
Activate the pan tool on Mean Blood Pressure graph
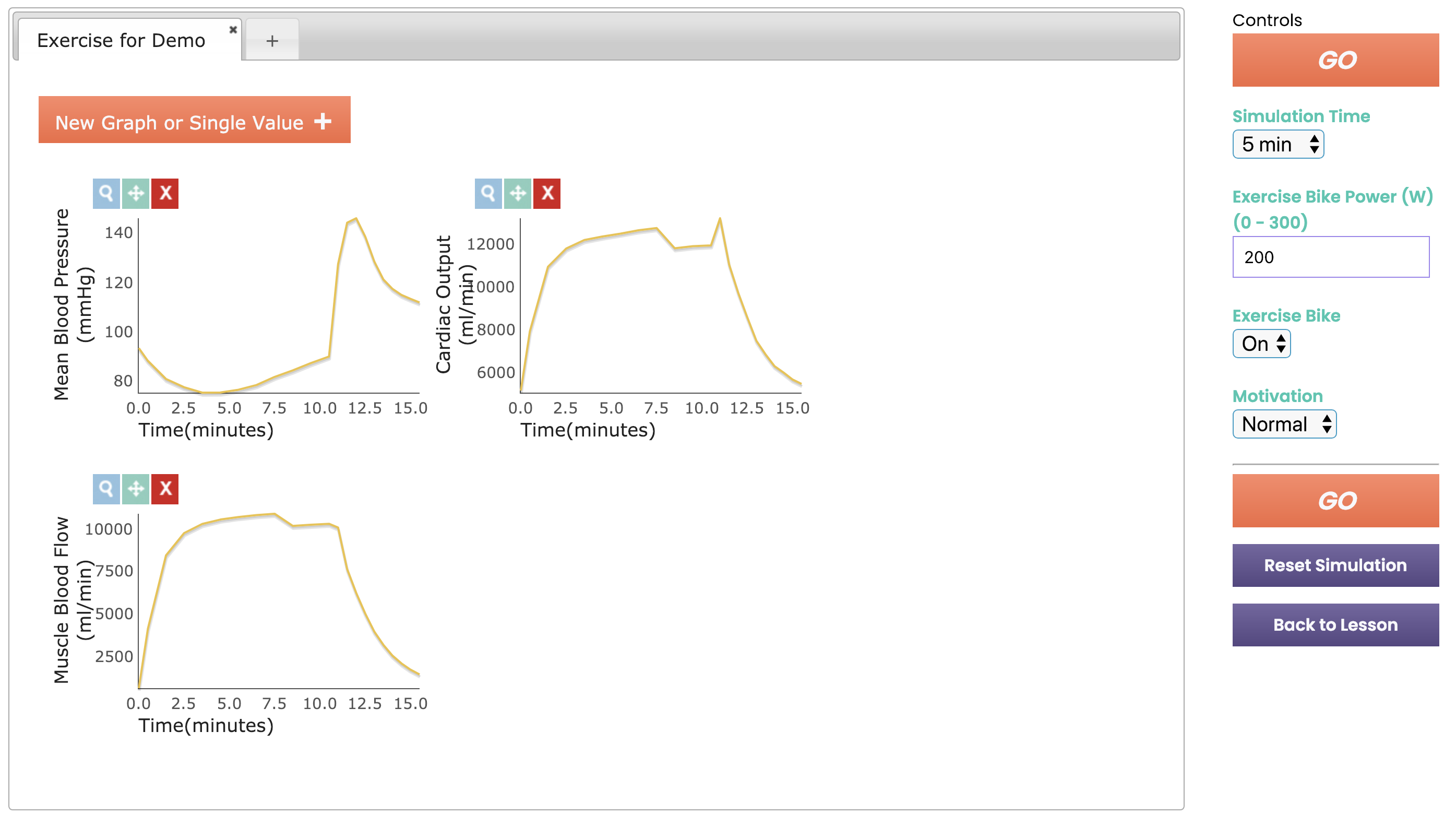[136, 194]
